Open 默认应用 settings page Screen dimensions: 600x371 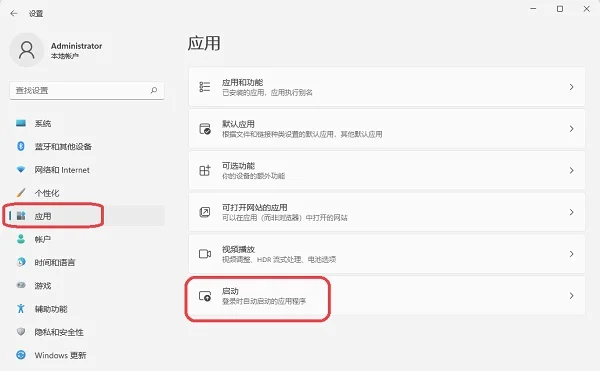coord(387,129)
